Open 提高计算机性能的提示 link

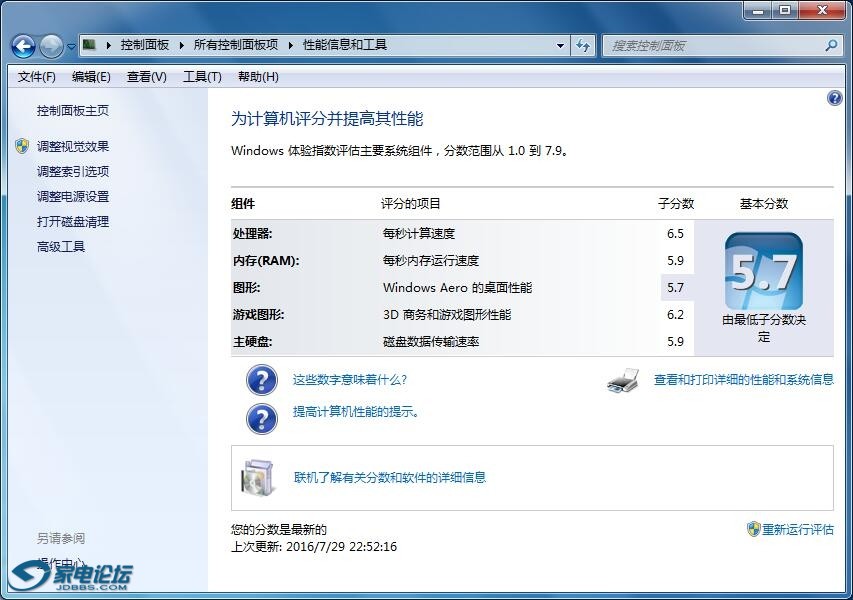tap(356, 412)
